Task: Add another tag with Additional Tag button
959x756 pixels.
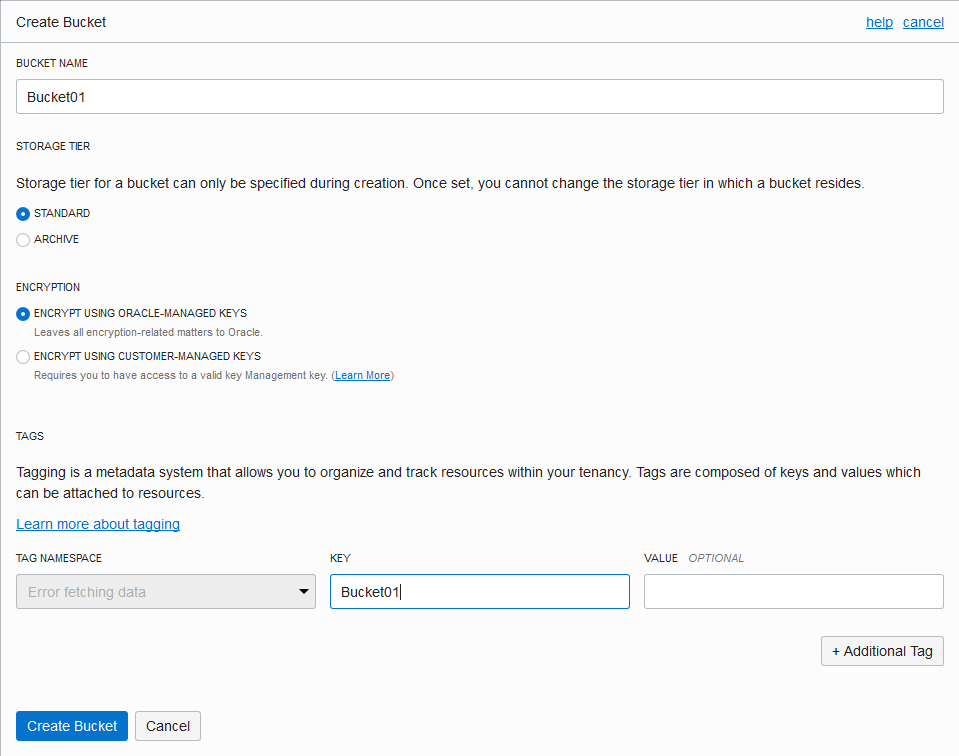Action: tap(882, 651)
